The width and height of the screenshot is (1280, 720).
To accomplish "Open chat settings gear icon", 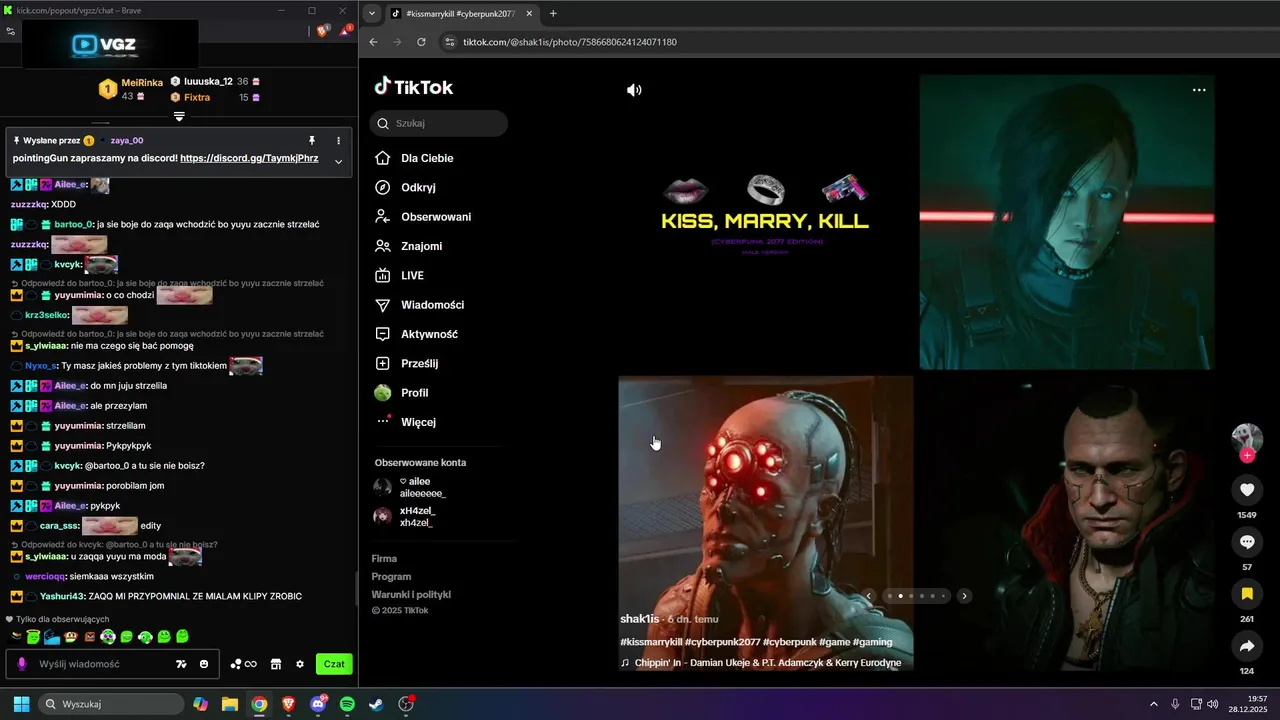I will coord(299,664).
